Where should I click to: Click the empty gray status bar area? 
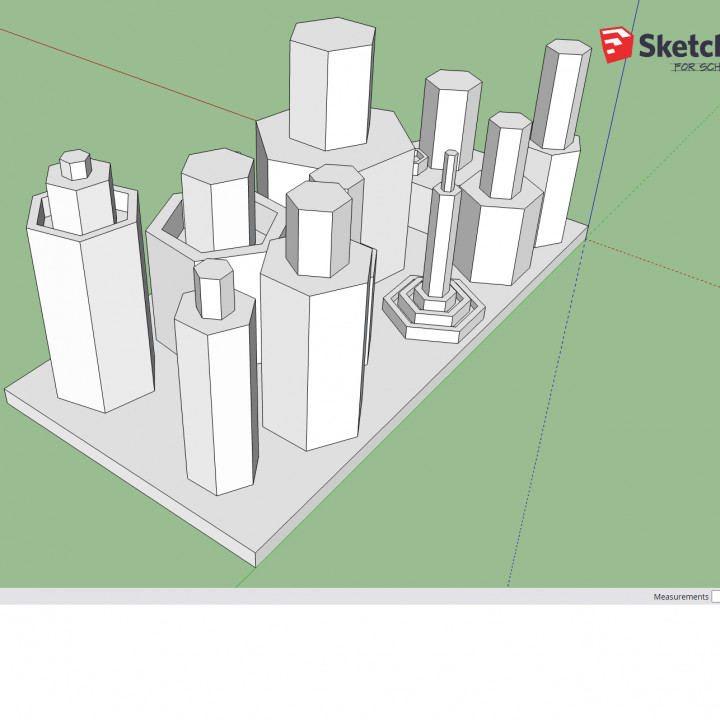point(300,597)
